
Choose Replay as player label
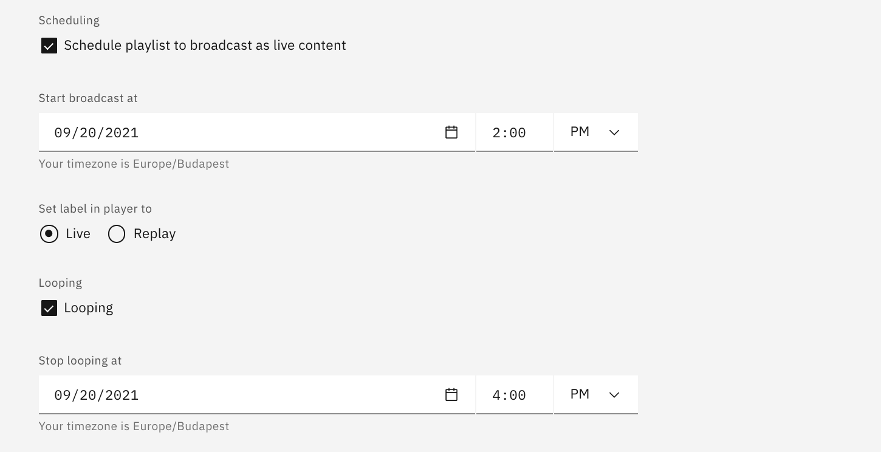(x=116, y=234)
